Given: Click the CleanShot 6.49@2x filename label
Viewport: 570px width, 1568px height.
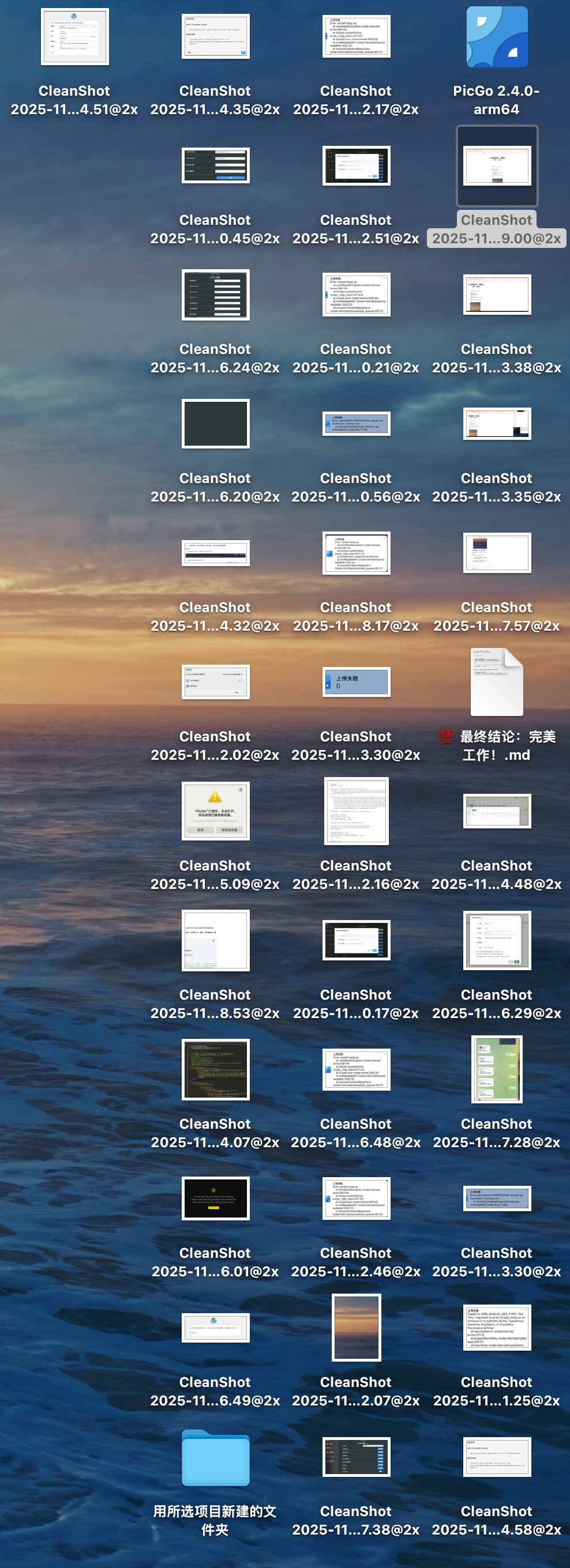Looking at the screenshot, I should pyautogui.click(x=215, y=1391).
